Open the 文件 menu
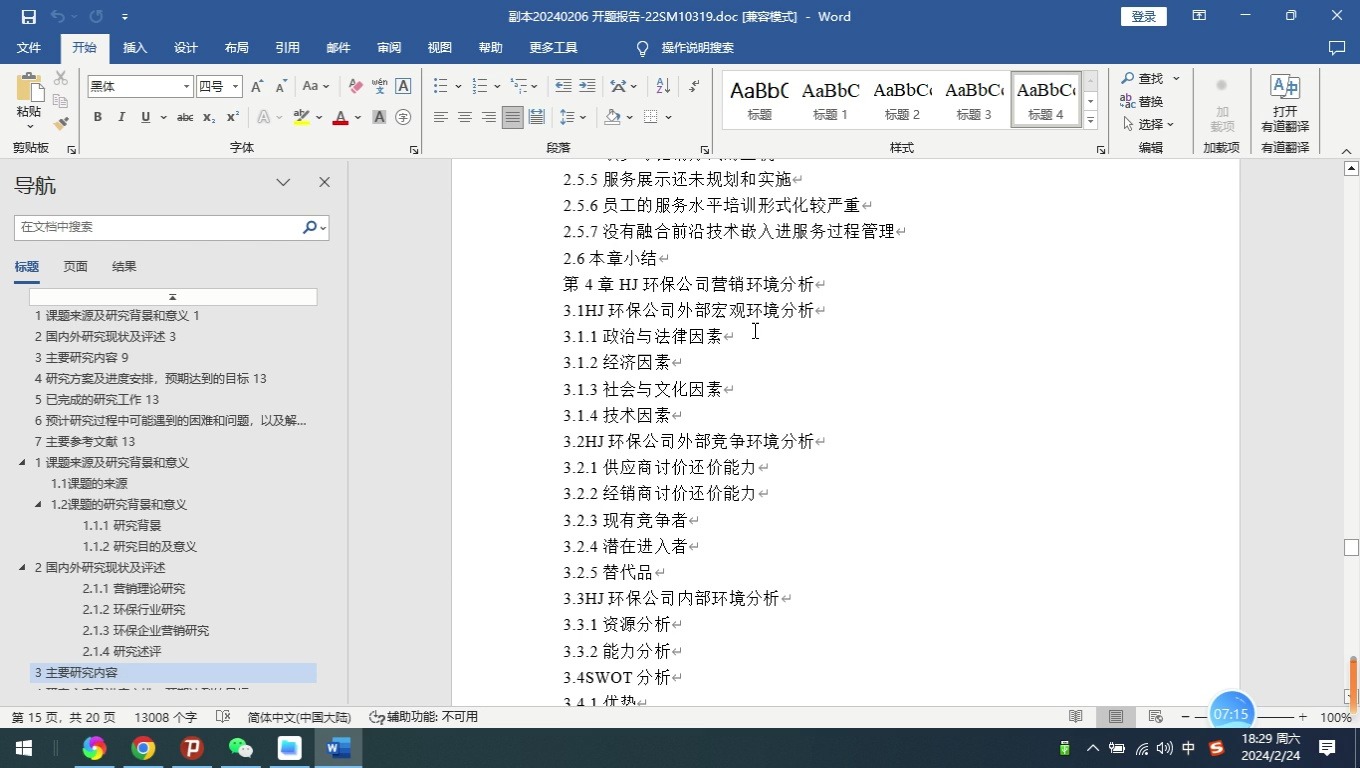This screenshot has width=1360, height=768. pyautogui.click(x=29, y=48)
